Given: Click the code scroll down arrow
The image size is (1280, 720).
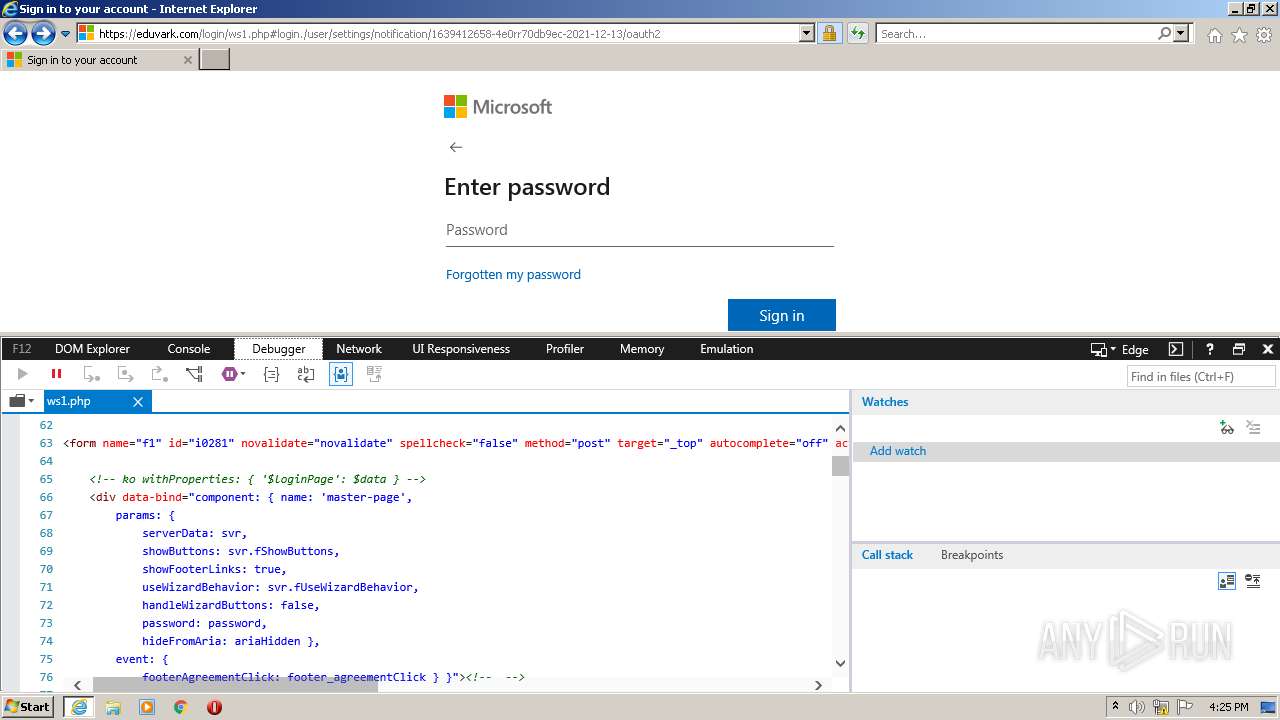Looking at the screenshot, I should (x=840, y=663).
